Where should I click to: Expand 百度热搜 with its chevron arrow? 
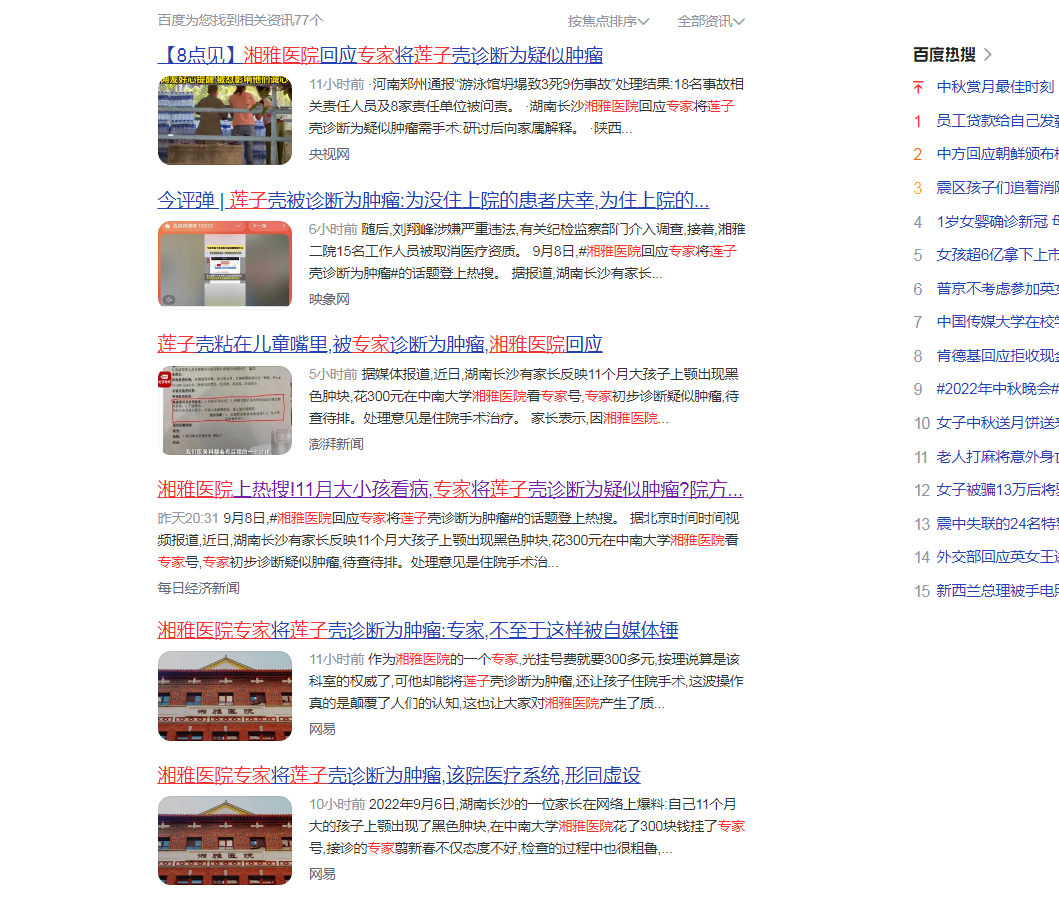point(988,54)
